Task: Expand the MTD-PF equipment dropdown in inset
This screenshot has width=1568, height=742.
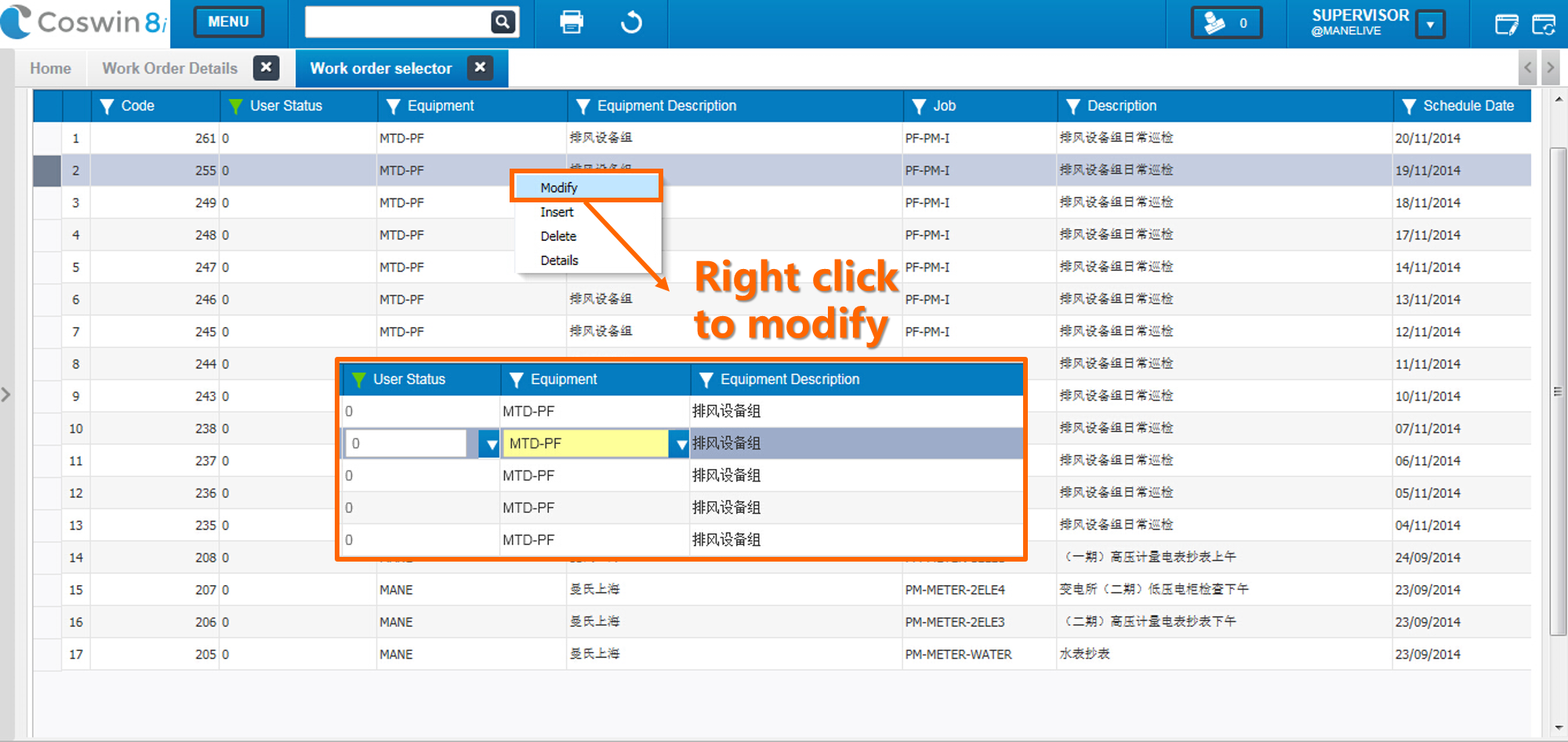Action: [x=679, y=444]
